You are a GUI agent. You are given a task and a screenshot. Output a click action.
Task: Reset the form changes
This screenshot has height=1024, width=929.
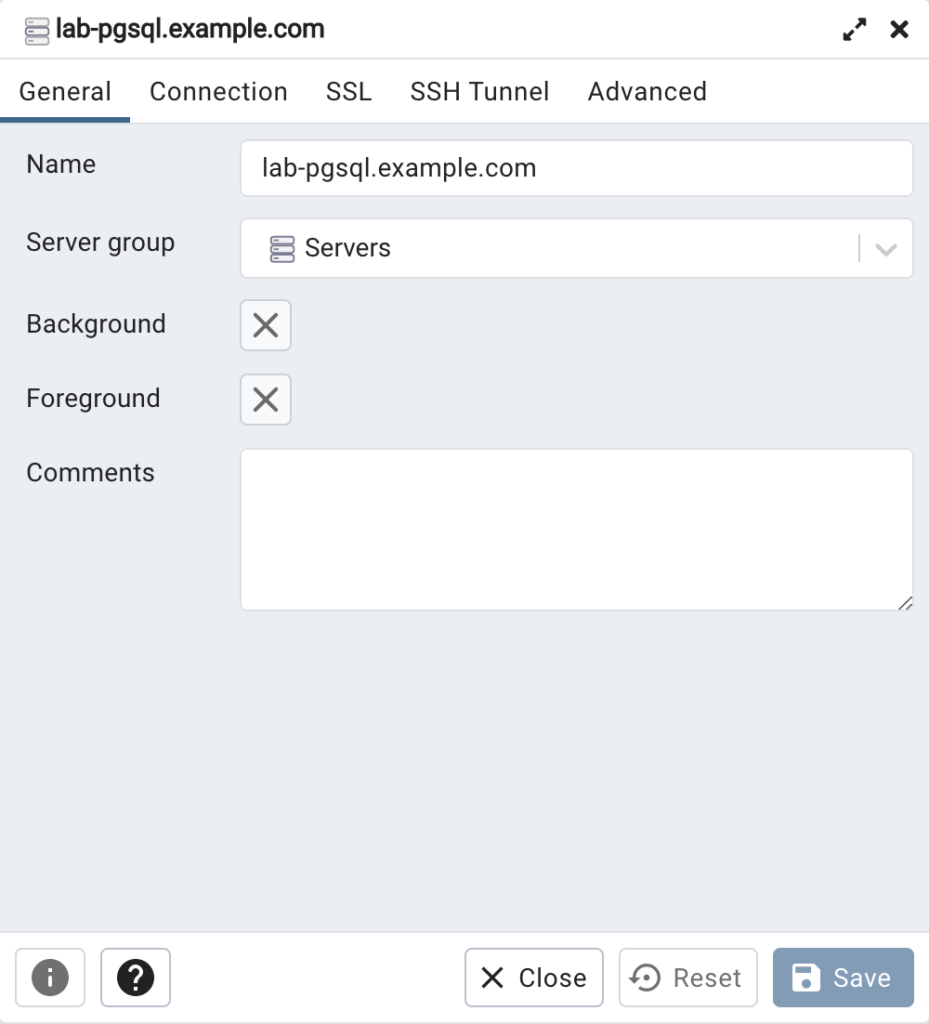[x=688, y=978]
